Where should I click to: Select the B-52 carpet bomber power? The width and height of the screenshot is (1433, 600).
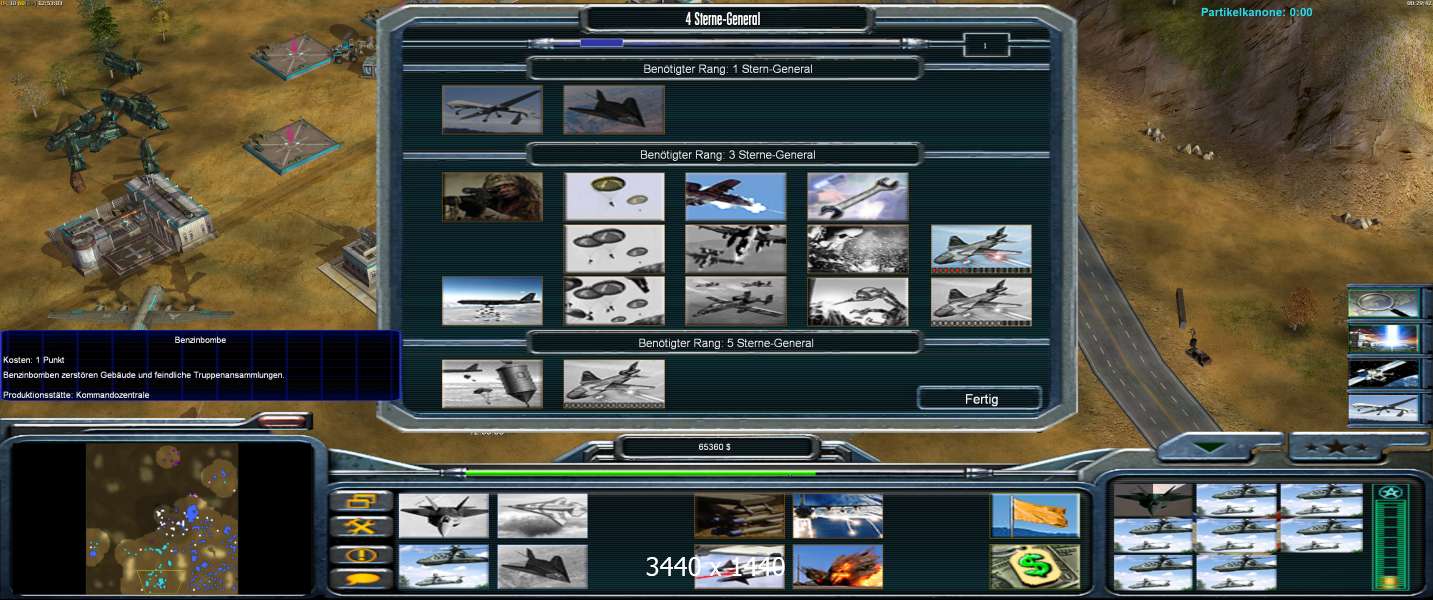click(492, 301)
